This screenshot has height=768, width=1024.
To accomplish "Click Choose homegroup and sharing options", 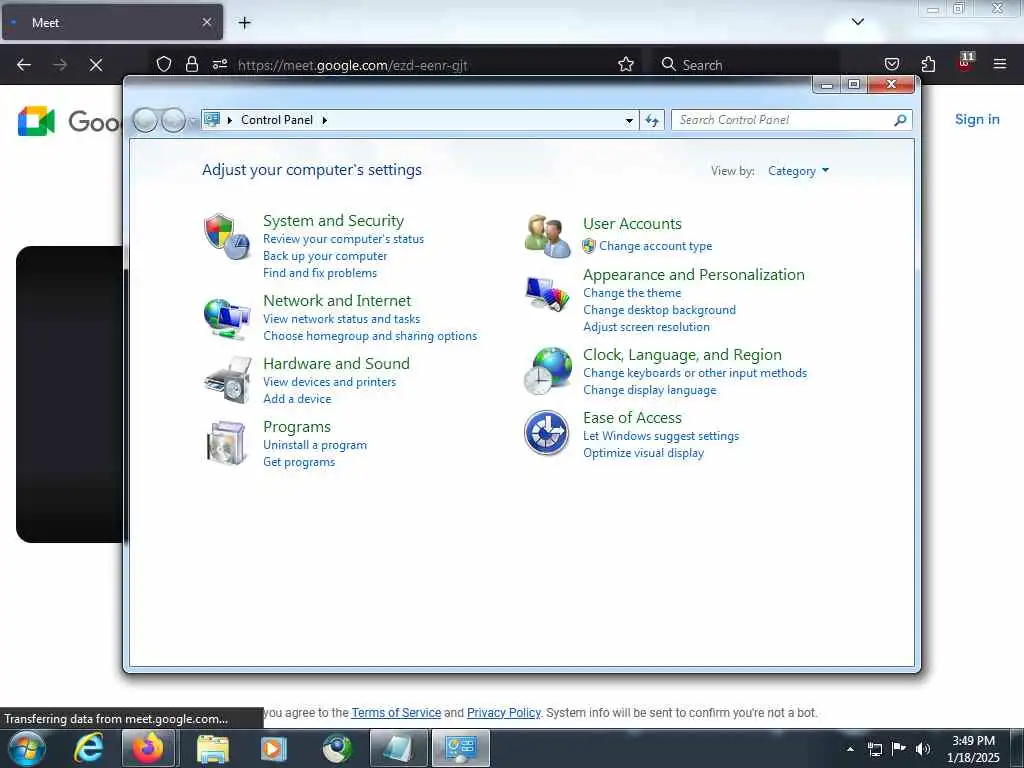I will pyautogui.click(x=370, y=336).
